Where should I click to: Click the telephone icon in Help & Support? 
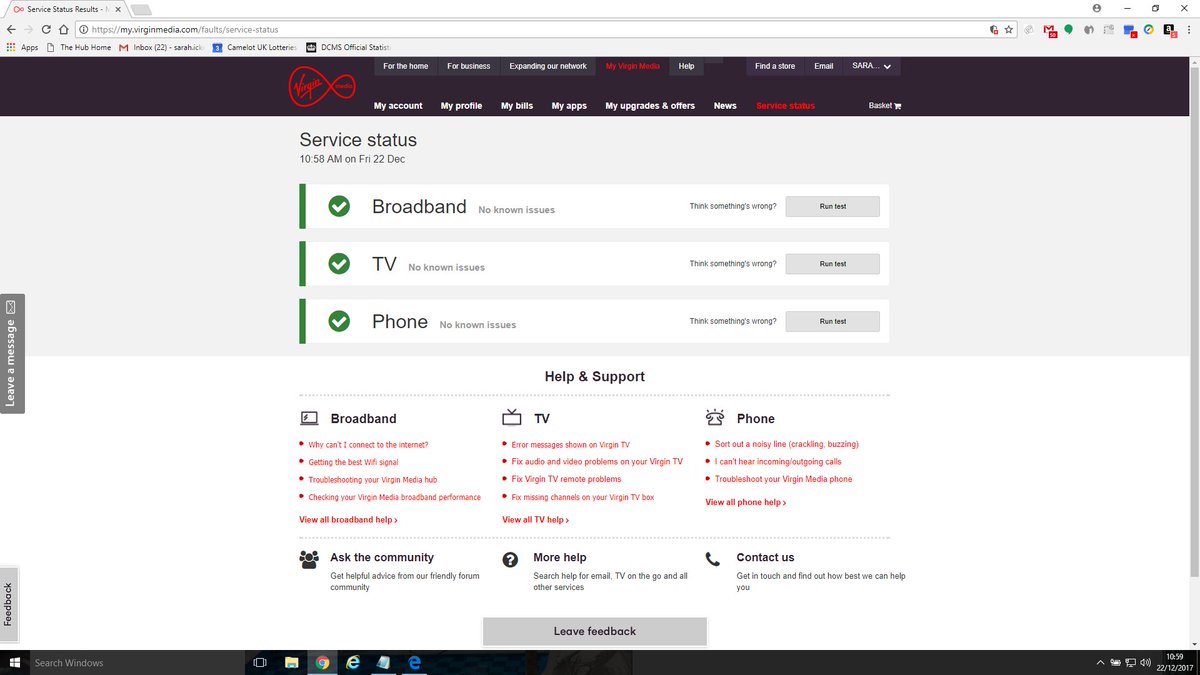[714, 417]
